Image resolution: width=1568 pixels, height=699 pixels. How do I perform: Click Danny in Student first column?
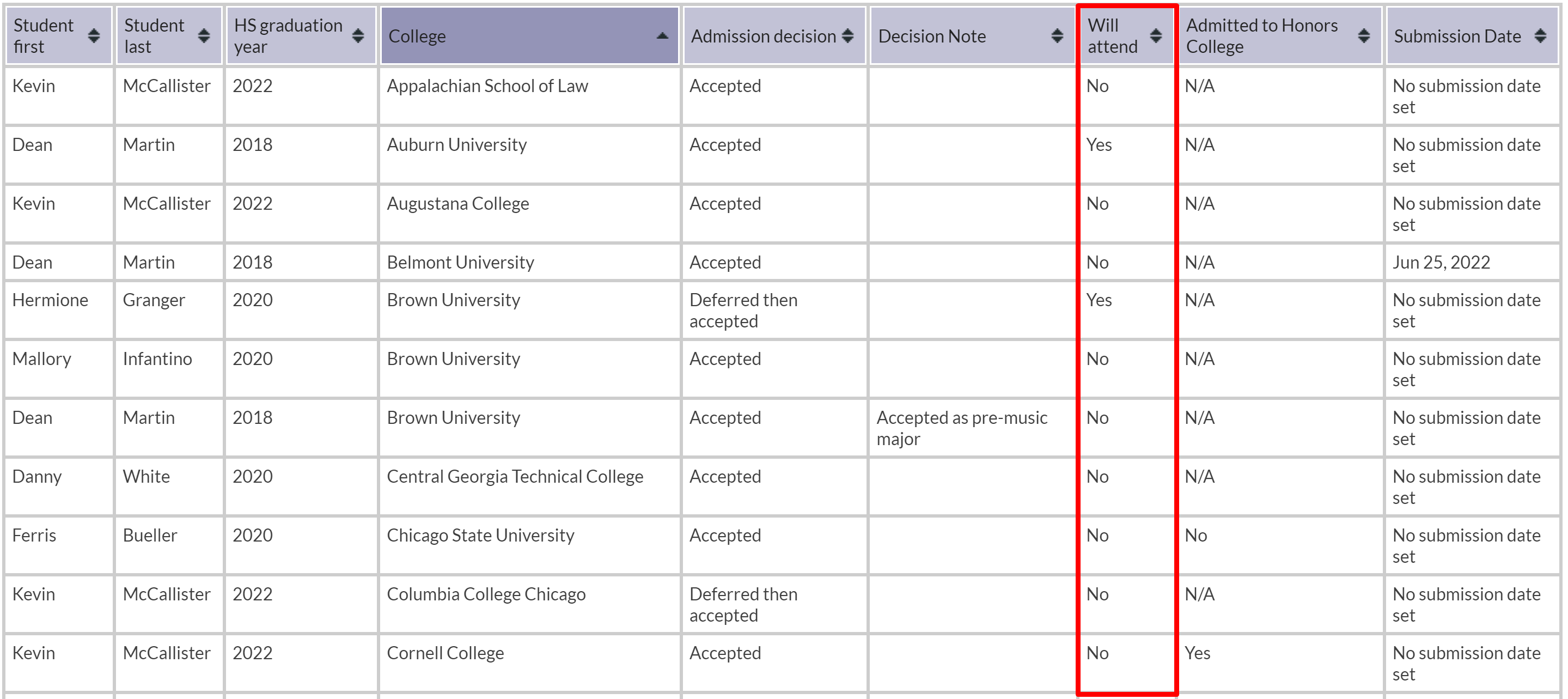point(36,477)
